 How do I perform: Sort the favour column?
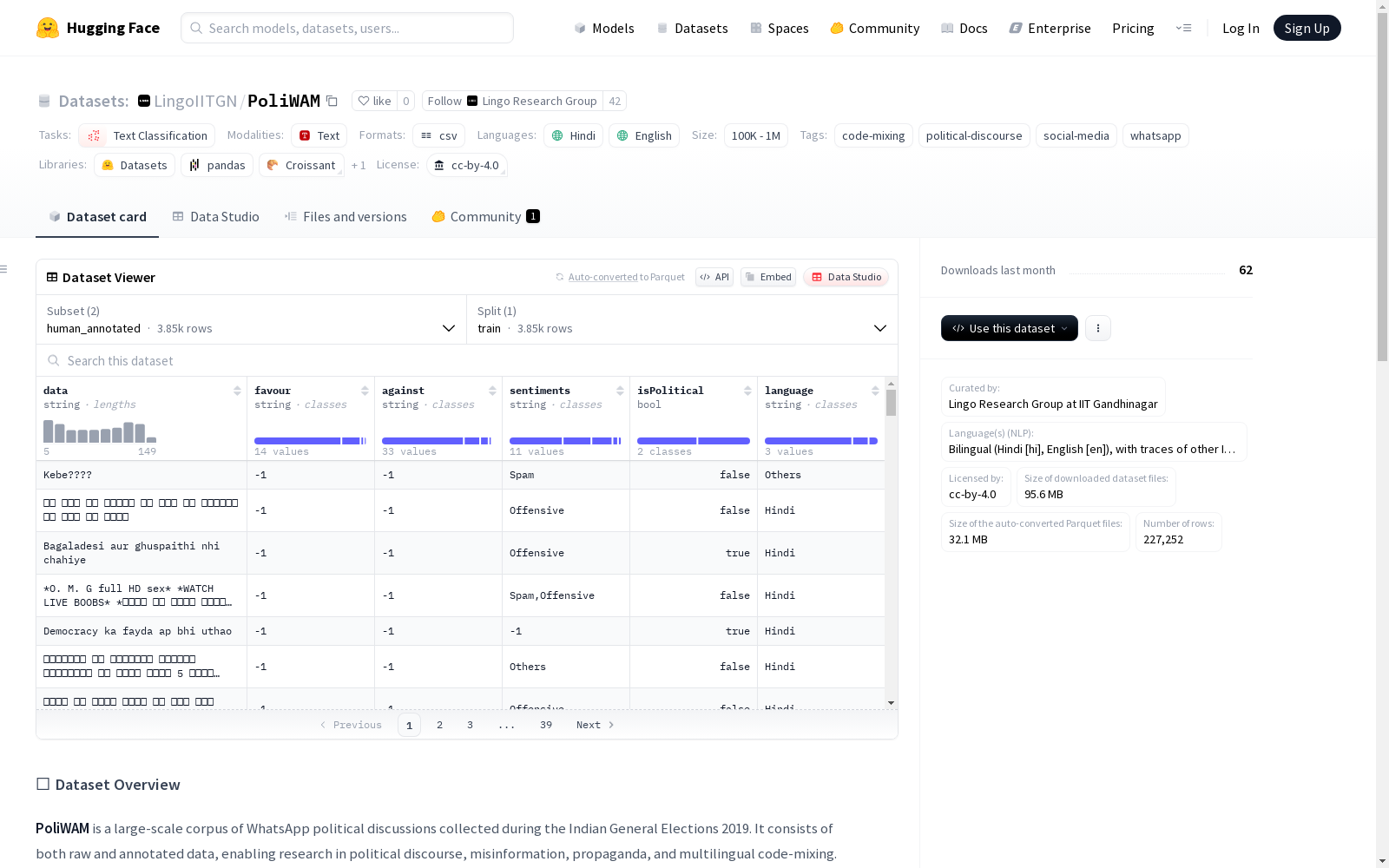pos(365,391)
